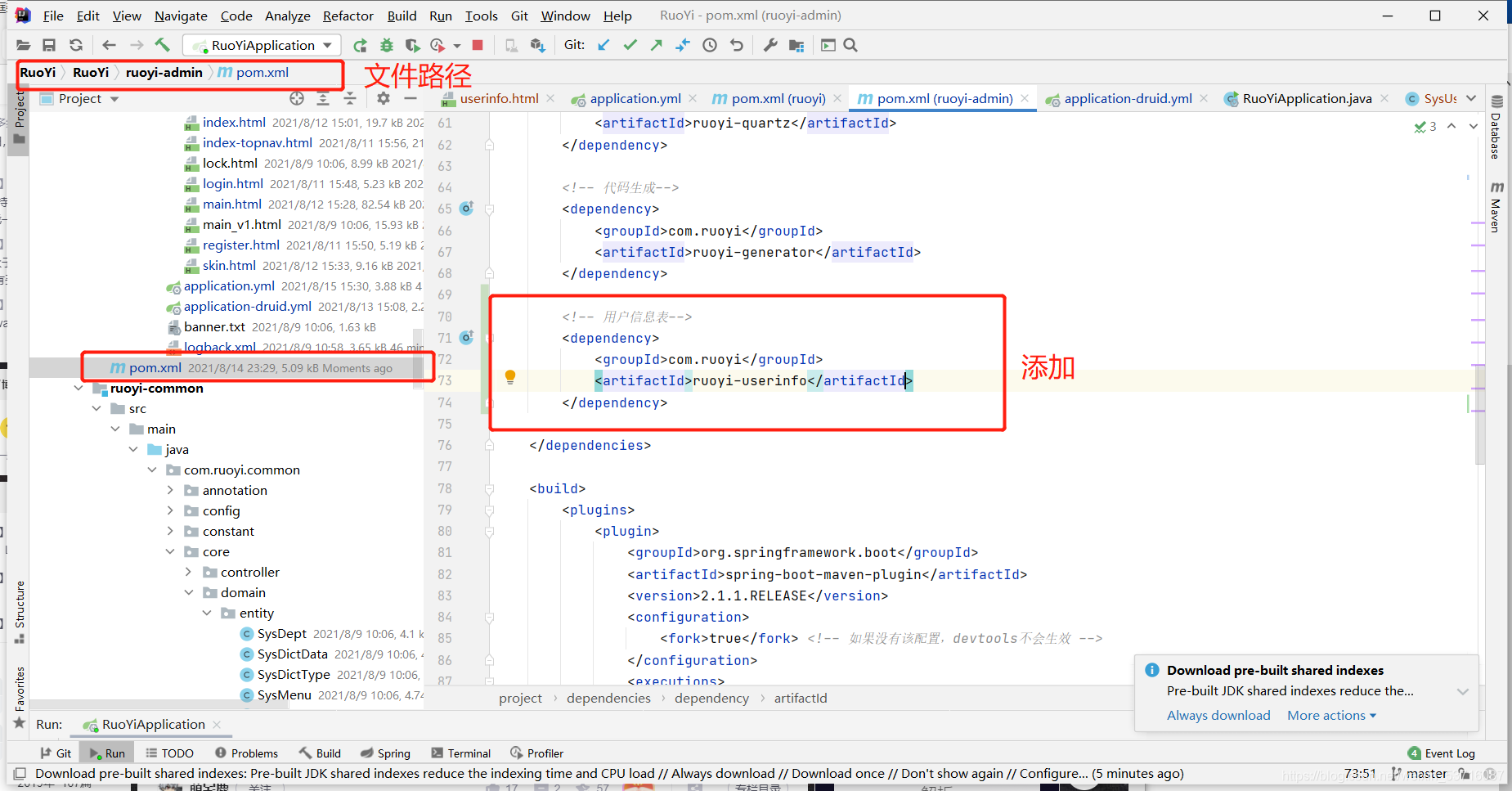1512x791 pixels.
Task: Click ruoyi-admin in the navigation breadcrumb
Action: [164, 72]
